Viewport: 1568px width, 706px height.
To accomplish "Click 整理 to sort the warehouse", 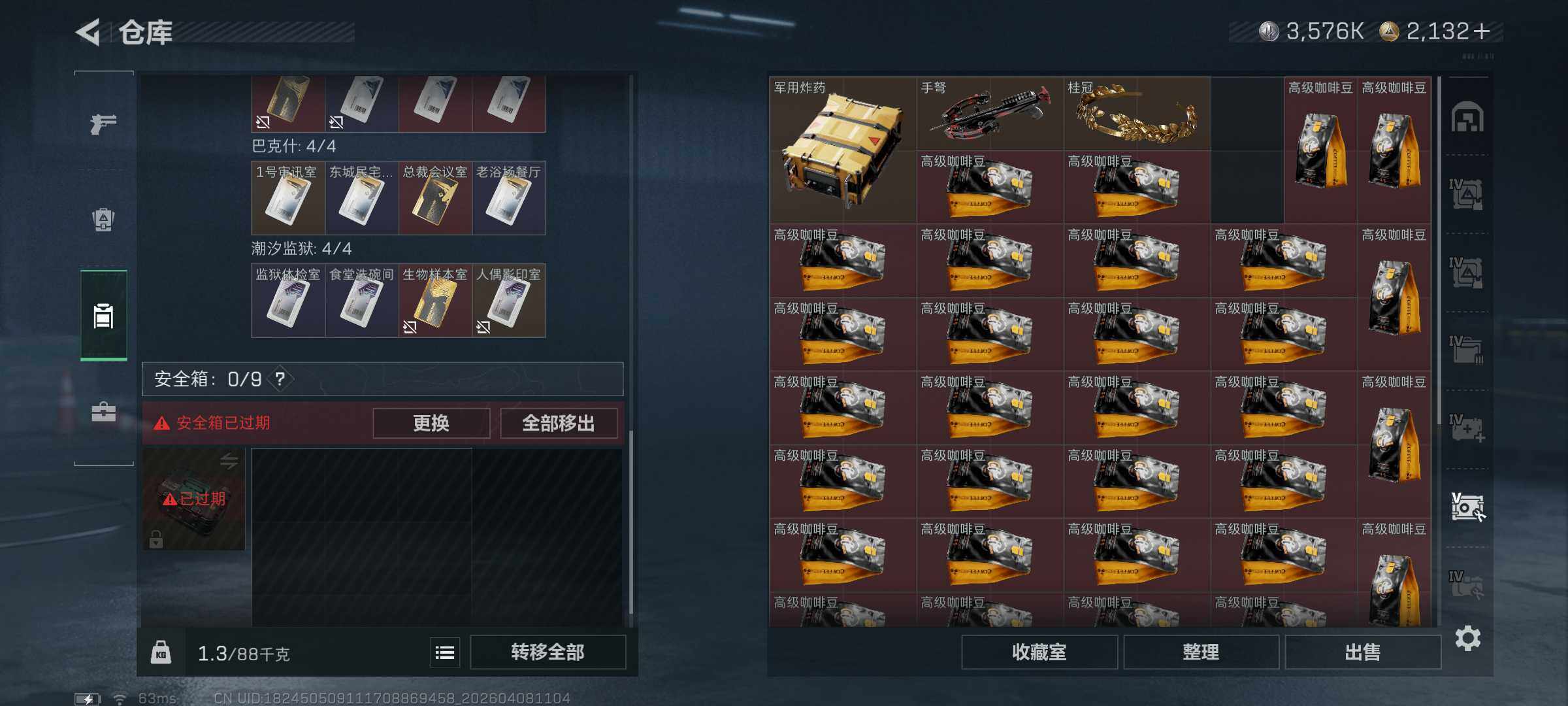I will point(1201,652).
